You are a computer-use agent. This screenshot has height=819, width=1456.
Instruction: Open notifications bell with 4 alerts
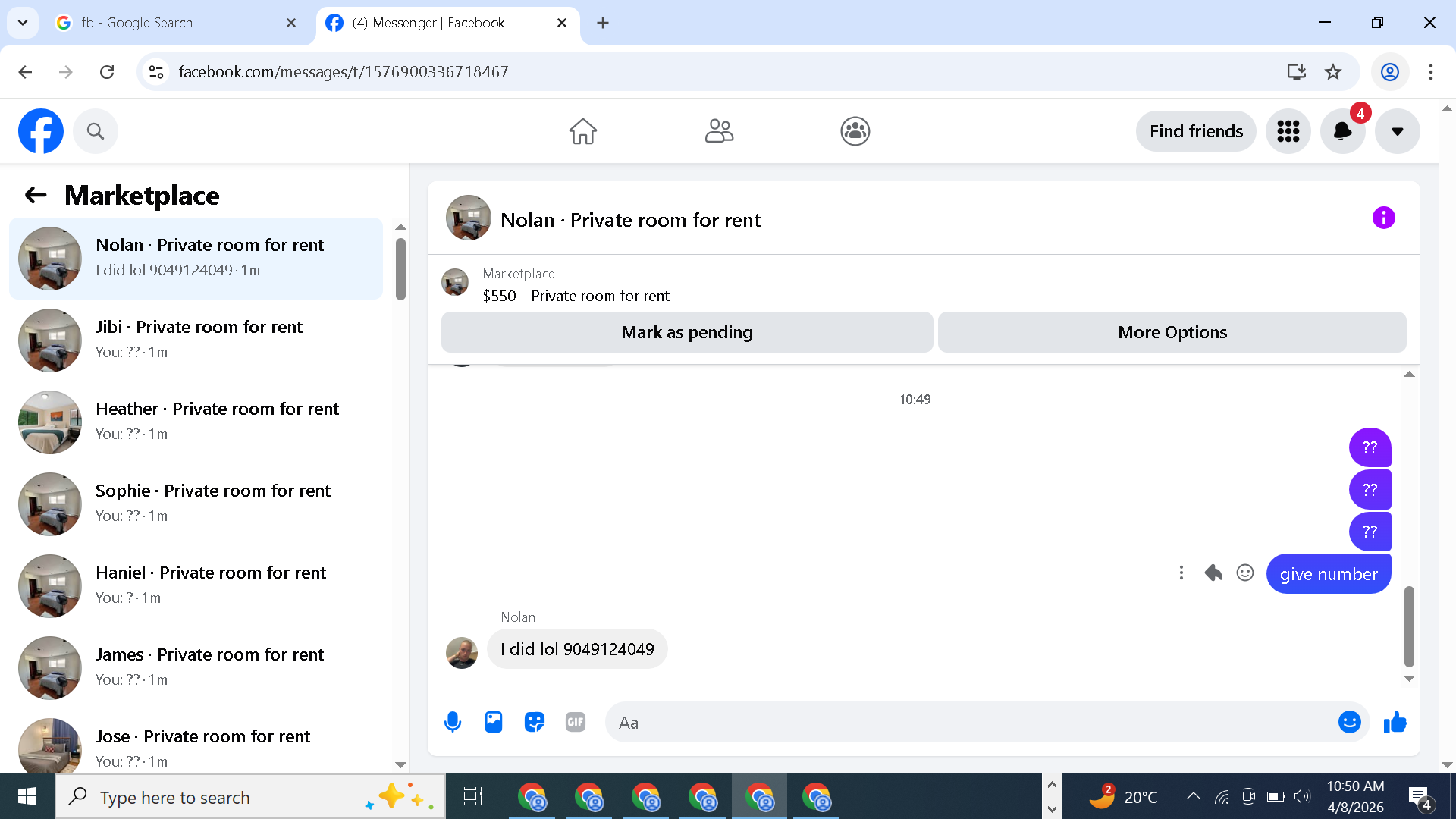point(1342,131)
